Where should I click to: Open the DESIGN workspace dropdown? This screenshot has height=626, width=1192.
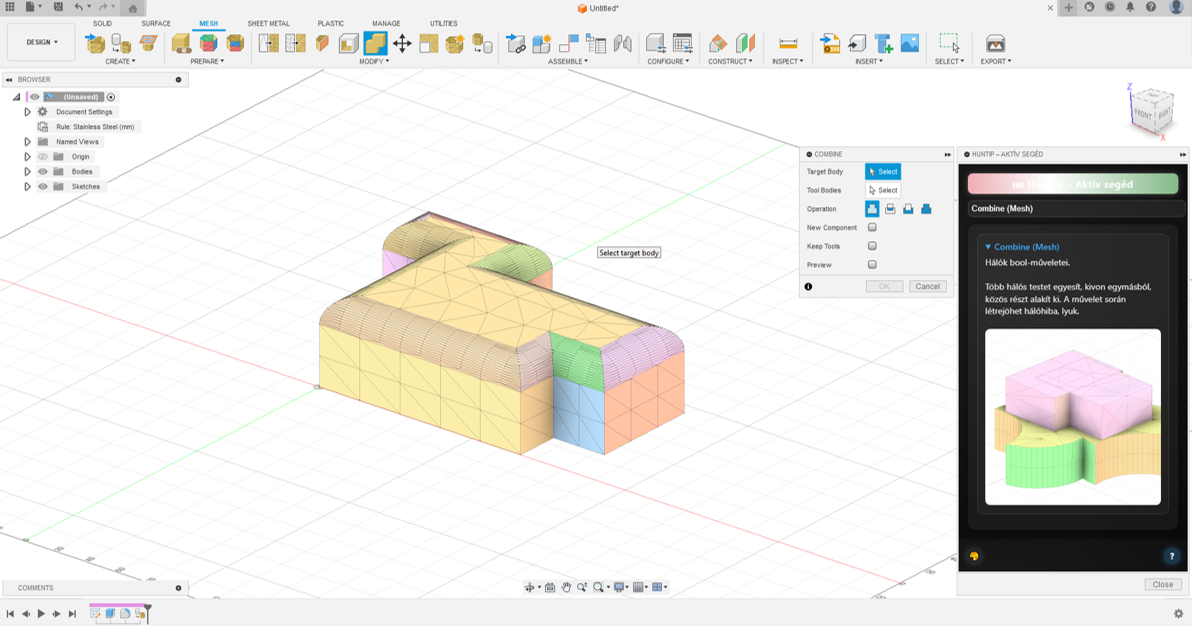point(41,42)
